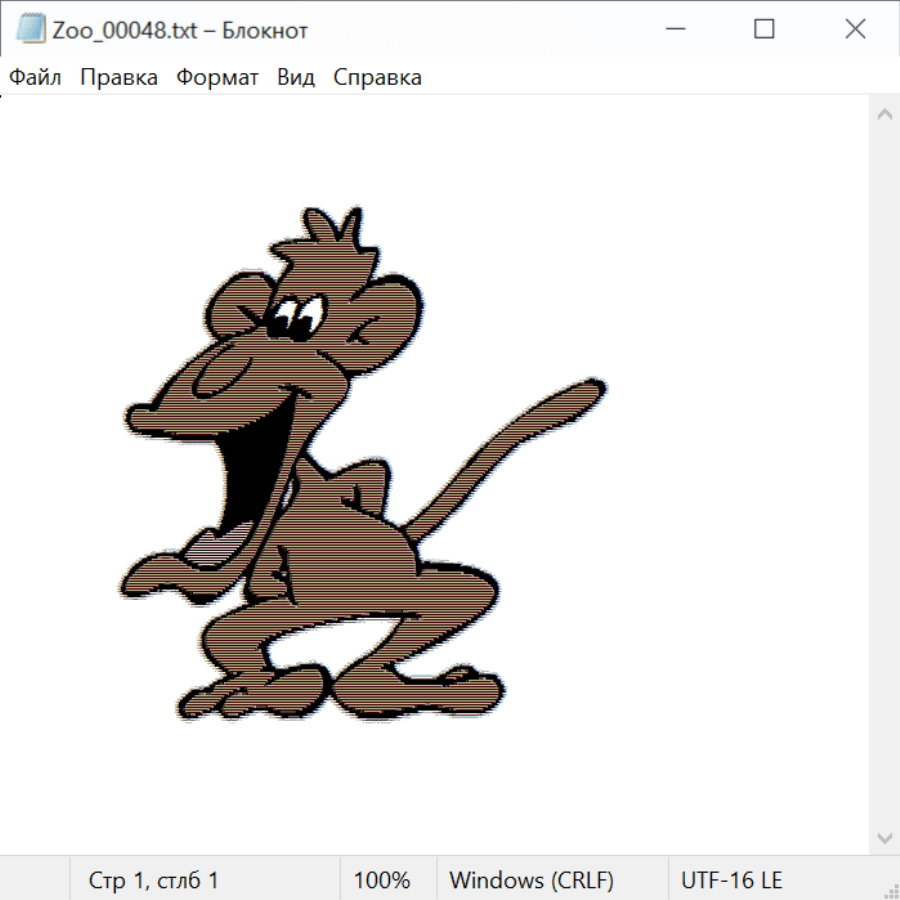This screenshot has width=900, height=900.
Task: Click the UTF-16 LE encoding field
Action: (731, 880)
